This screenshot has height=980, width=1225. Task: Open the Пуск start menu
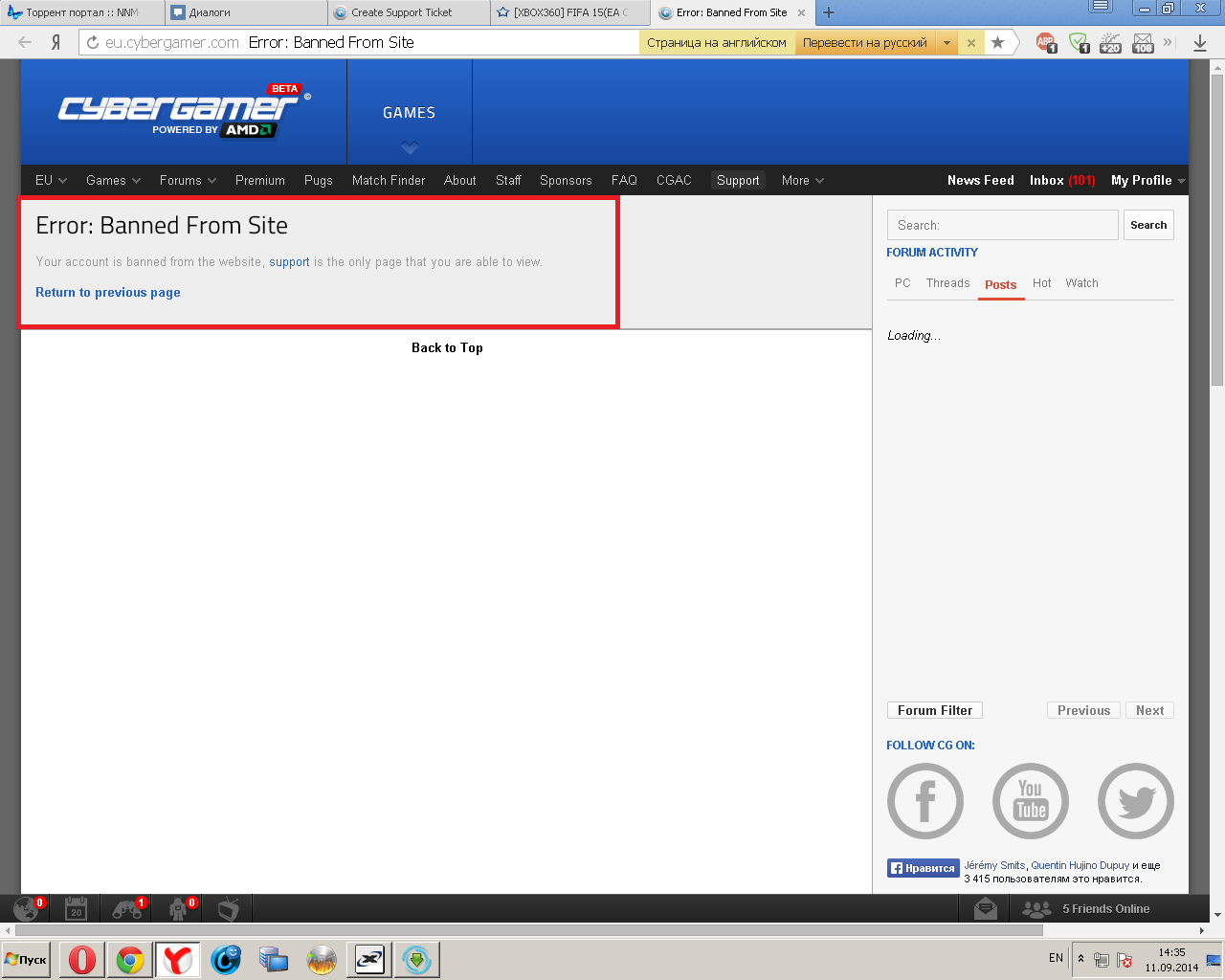click(x=26, y=960)
